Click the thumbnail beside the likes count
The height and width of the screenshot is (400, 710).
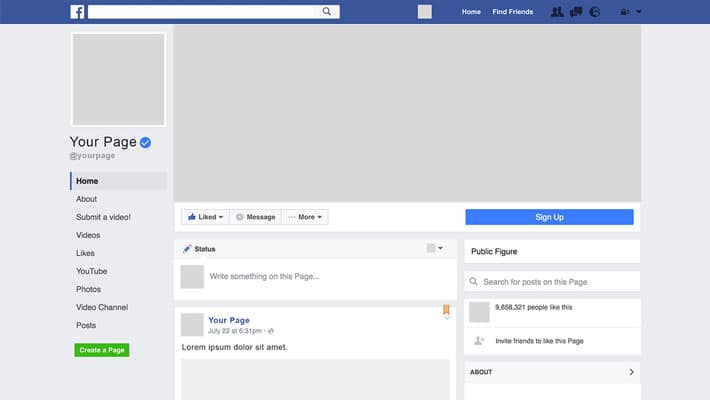tap(479, 312)
